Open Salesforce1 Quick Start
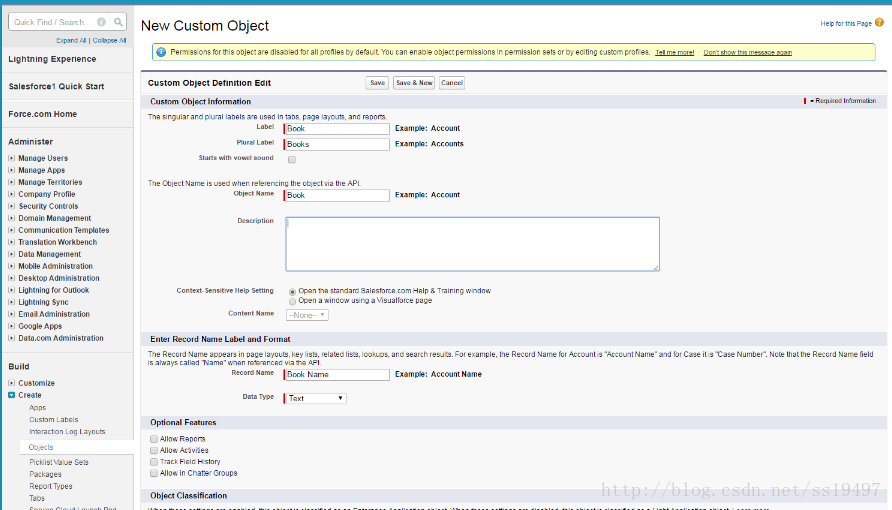 (56, 86)
